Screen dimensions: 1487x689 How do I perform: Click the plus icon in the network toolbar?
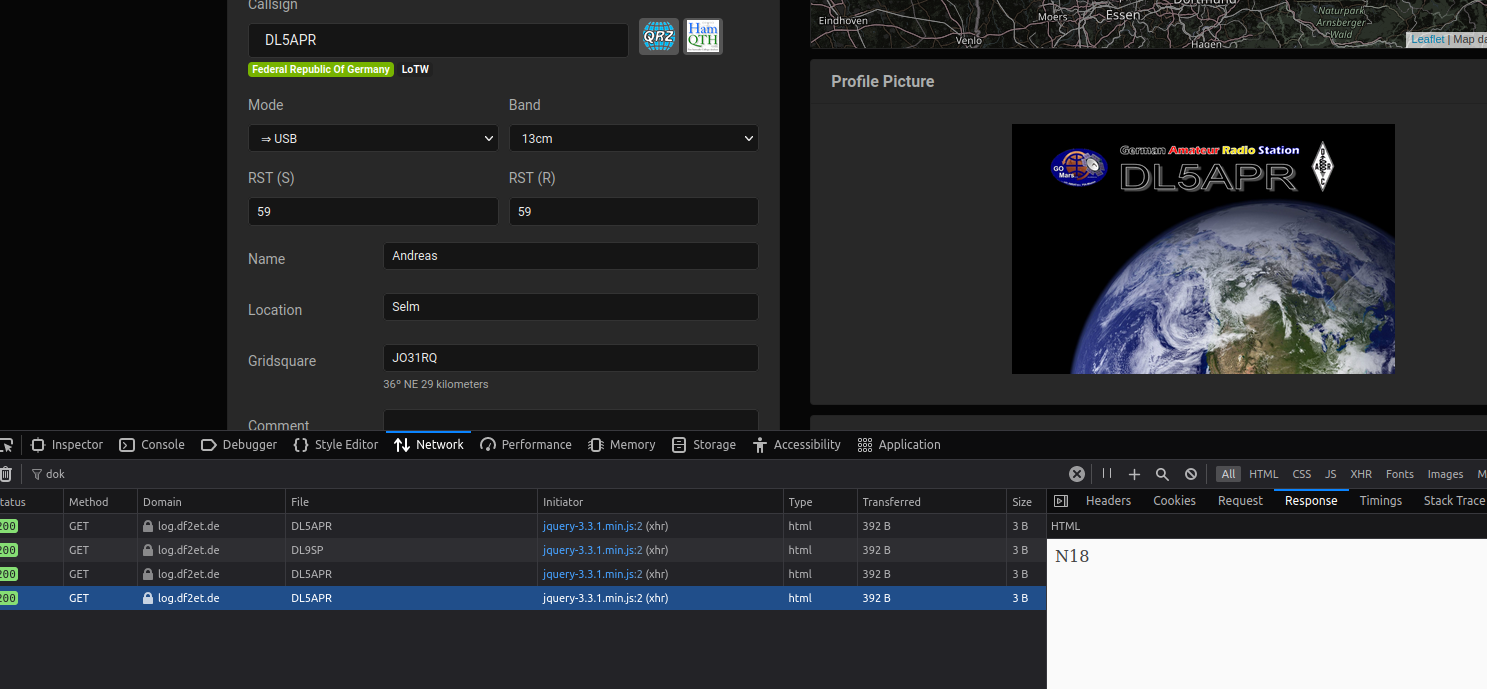pos(1134,474)
